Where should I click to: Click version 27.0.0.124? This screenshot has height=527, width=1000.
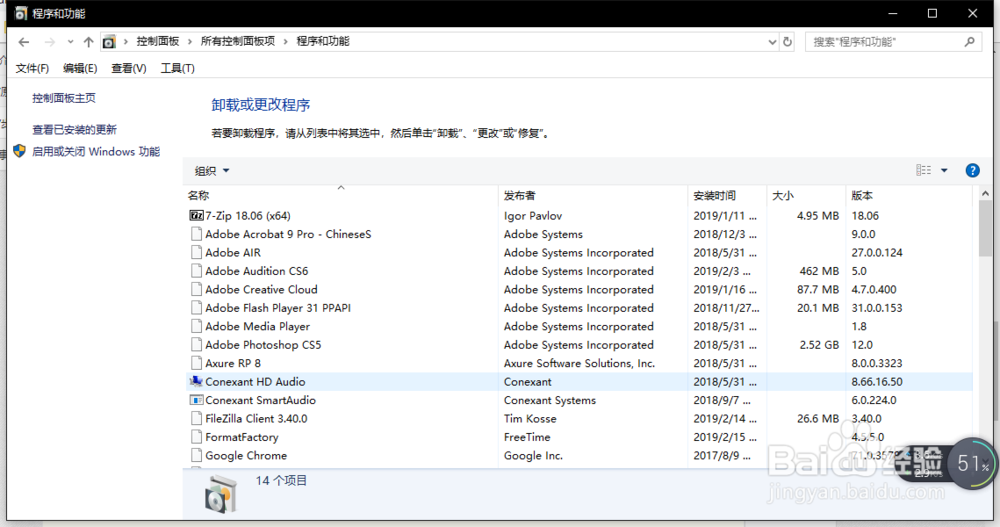877,253
